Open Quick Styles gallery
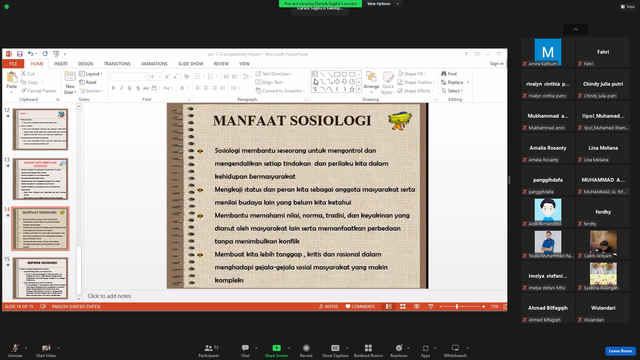Screen dimensions: 640x360 click(388, 82)
